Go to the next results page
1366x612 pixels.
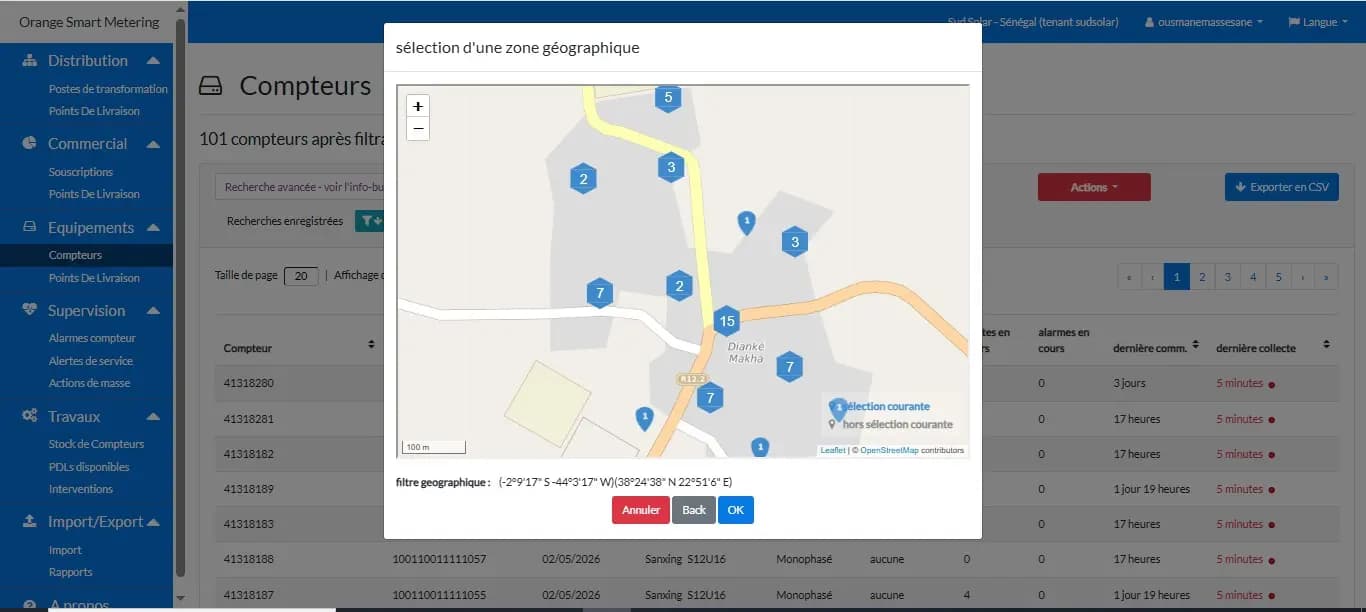click(1302, 277)
